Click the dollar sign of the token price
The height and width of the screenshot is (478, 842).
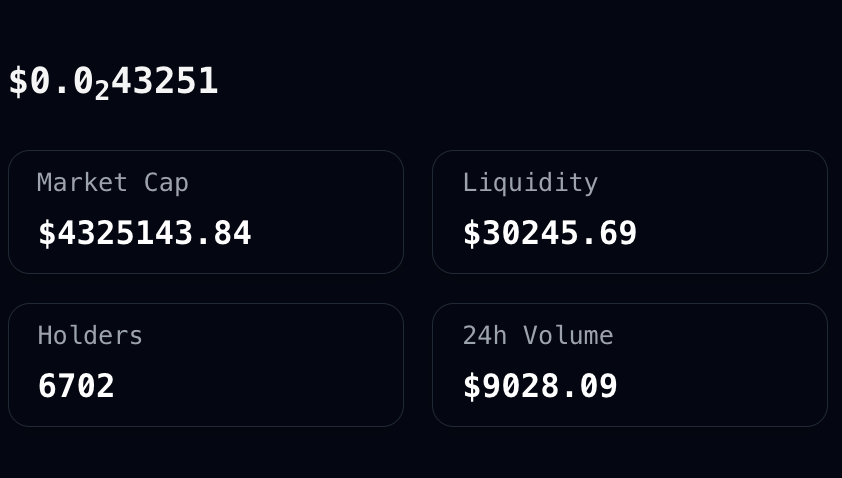pyautogui.click(x=18, y=81)
